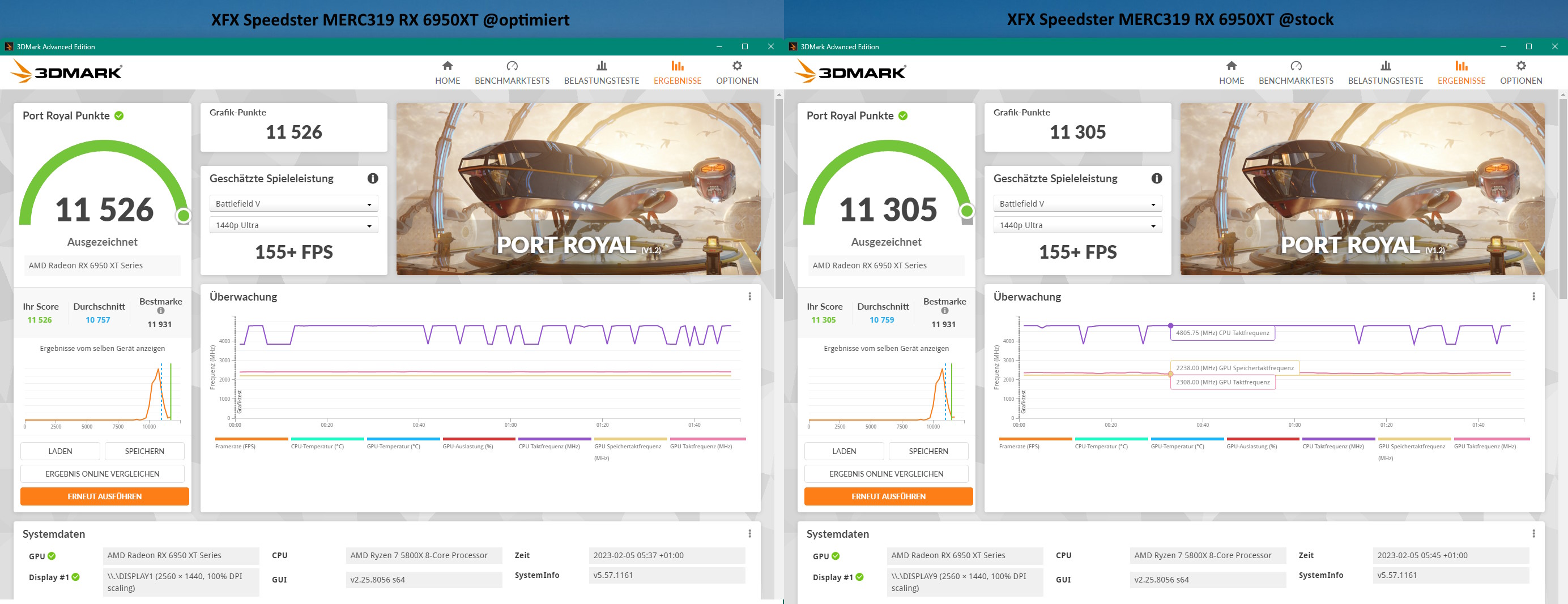Click green validation check beside Port Royal Punkte, optimiert
This screenshot has height=604, width=1568.
pos(120,115)
